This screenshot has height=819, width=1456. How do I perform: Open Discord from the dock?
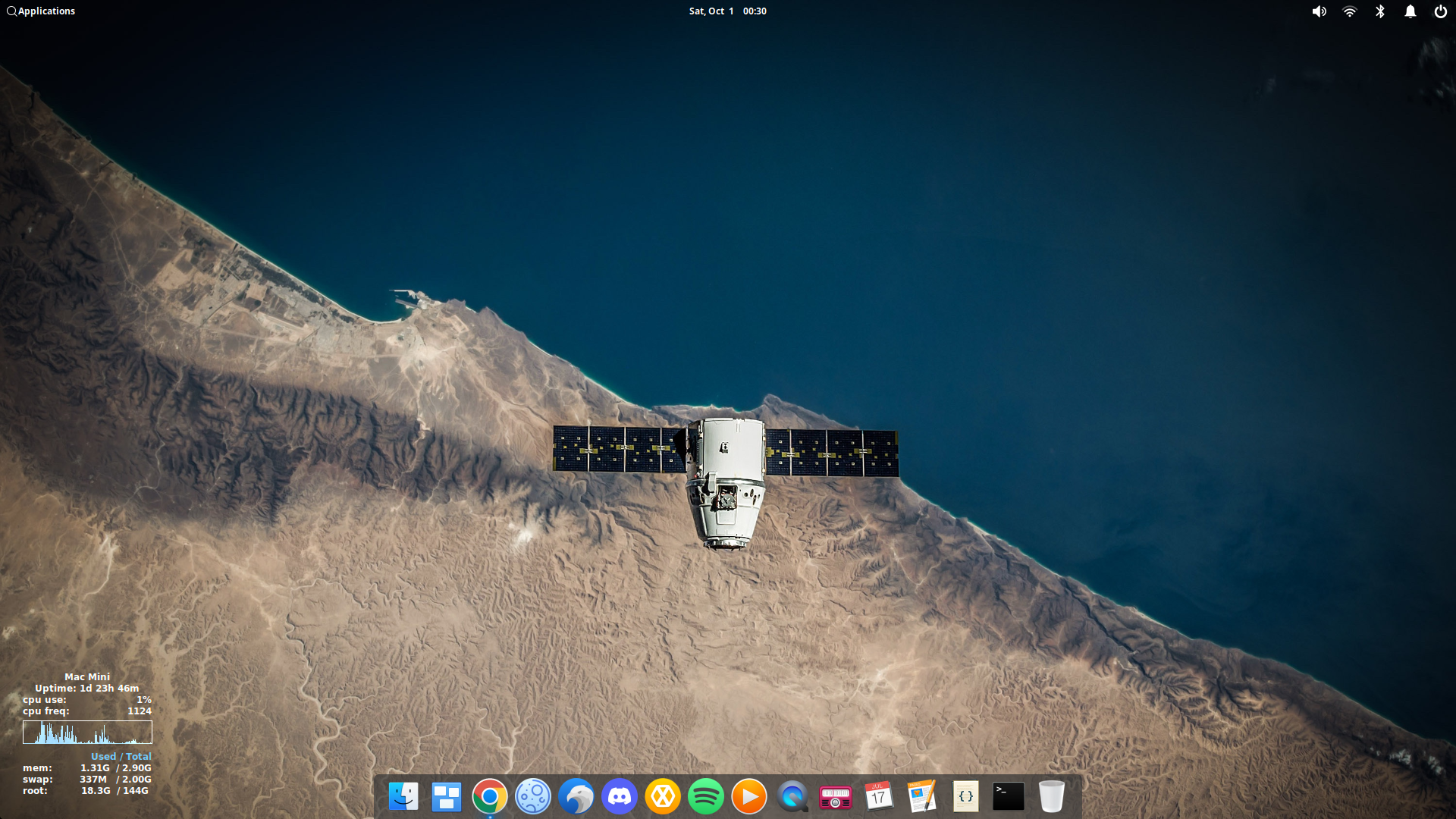coord(620,796)
